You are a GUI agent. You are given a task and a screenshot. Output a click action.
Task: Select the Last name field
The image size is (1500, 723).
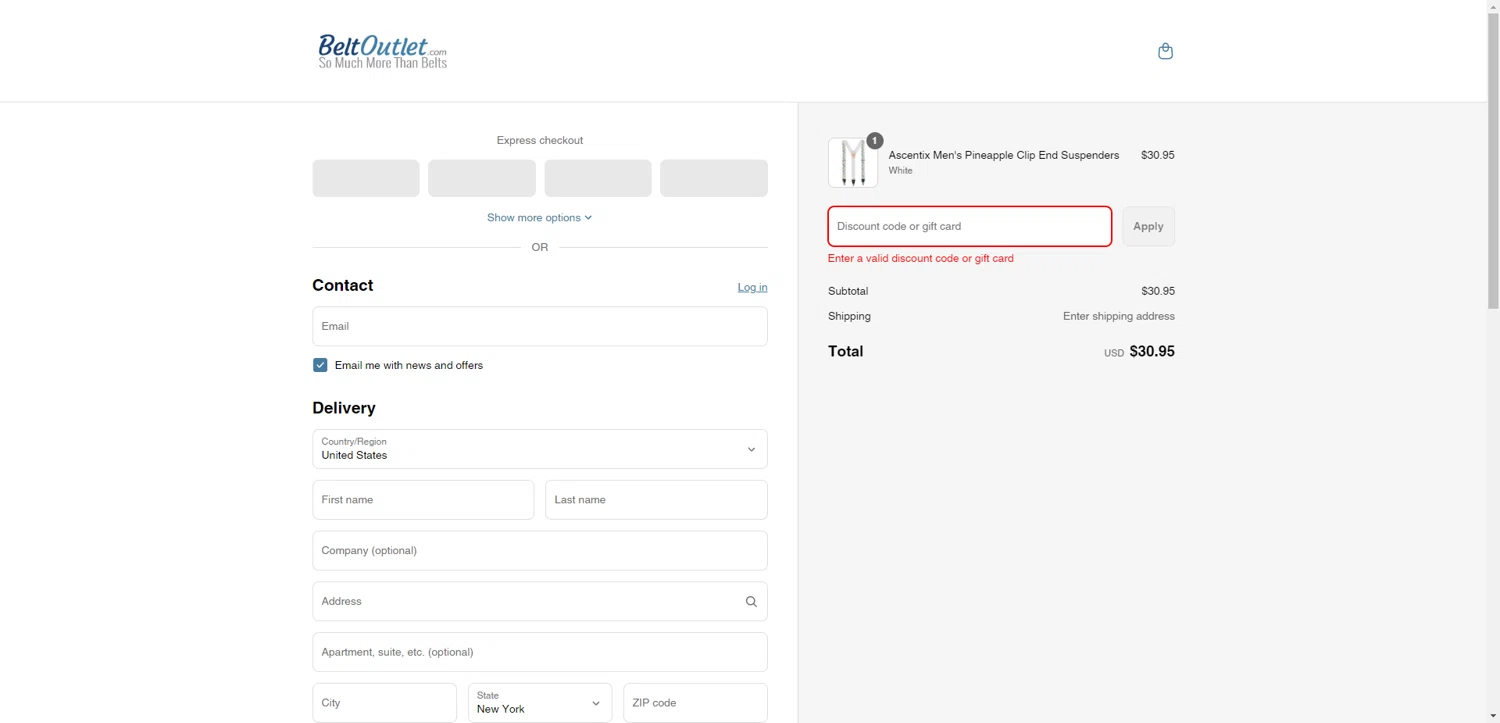[656, 500]
